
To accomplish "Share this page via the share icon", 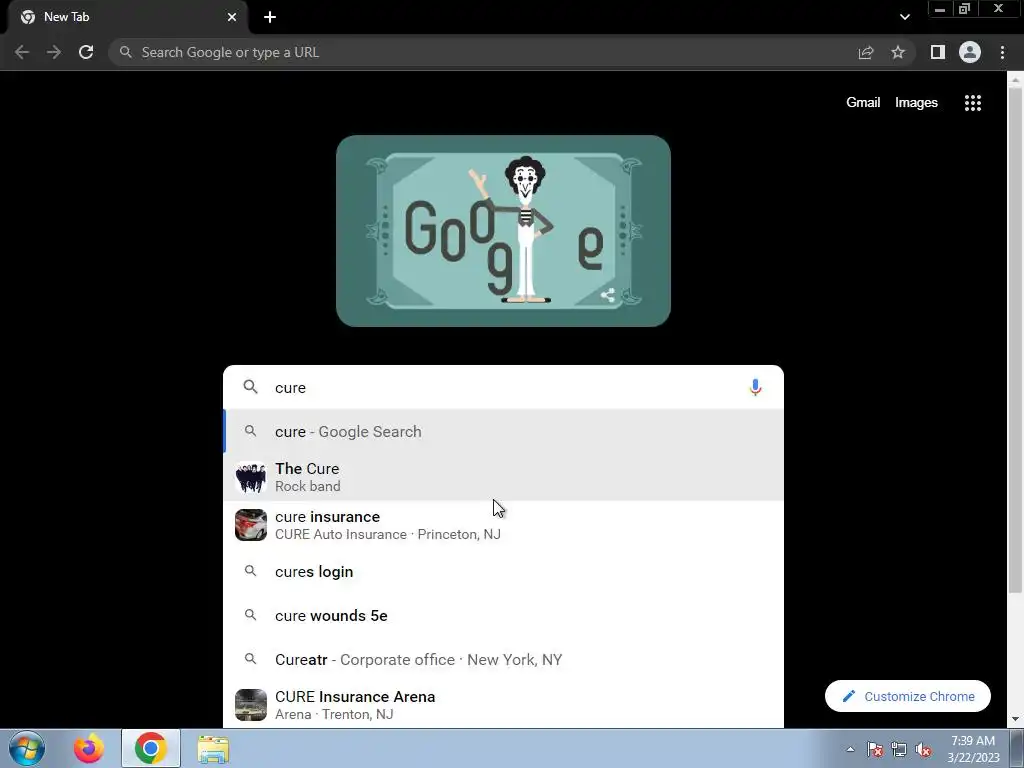I will click(866, 52).
